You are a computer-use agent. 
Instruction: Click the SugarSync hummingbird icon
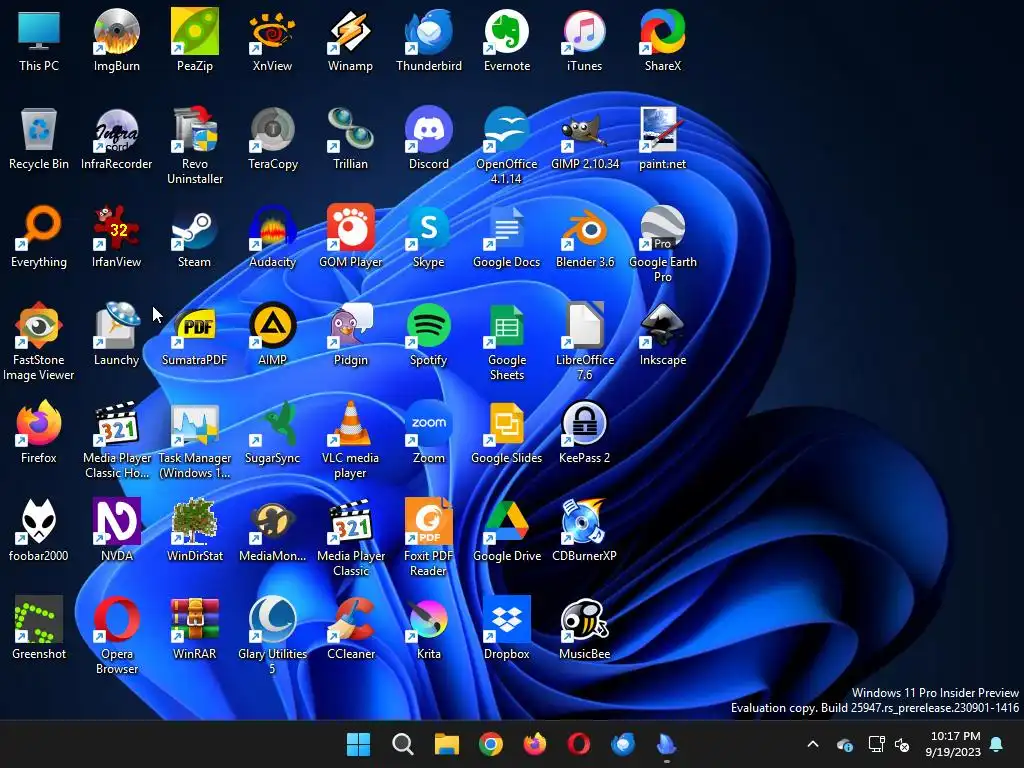[x=272, y=423]
